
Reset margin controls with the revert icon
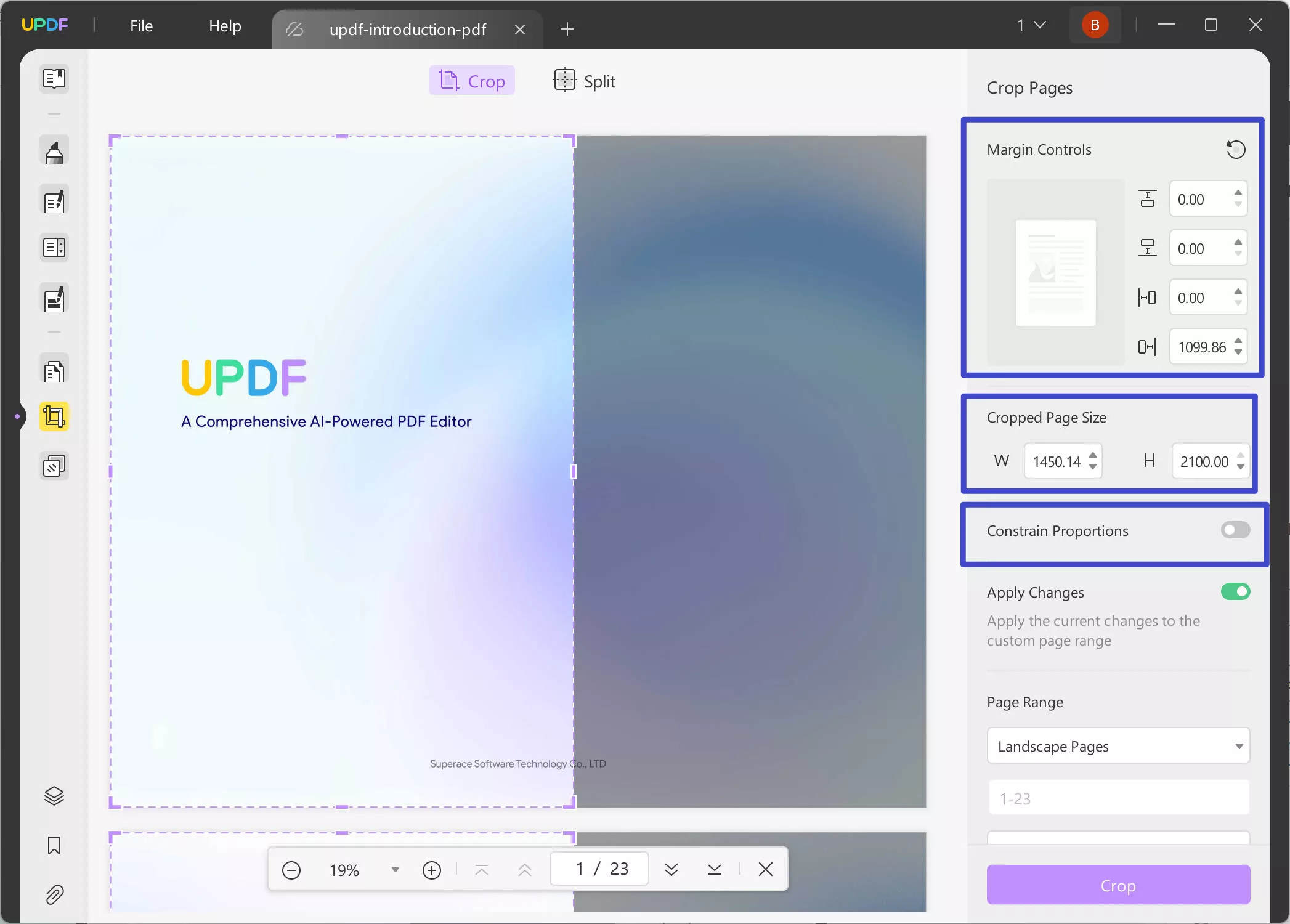(x=1235, y=150)
